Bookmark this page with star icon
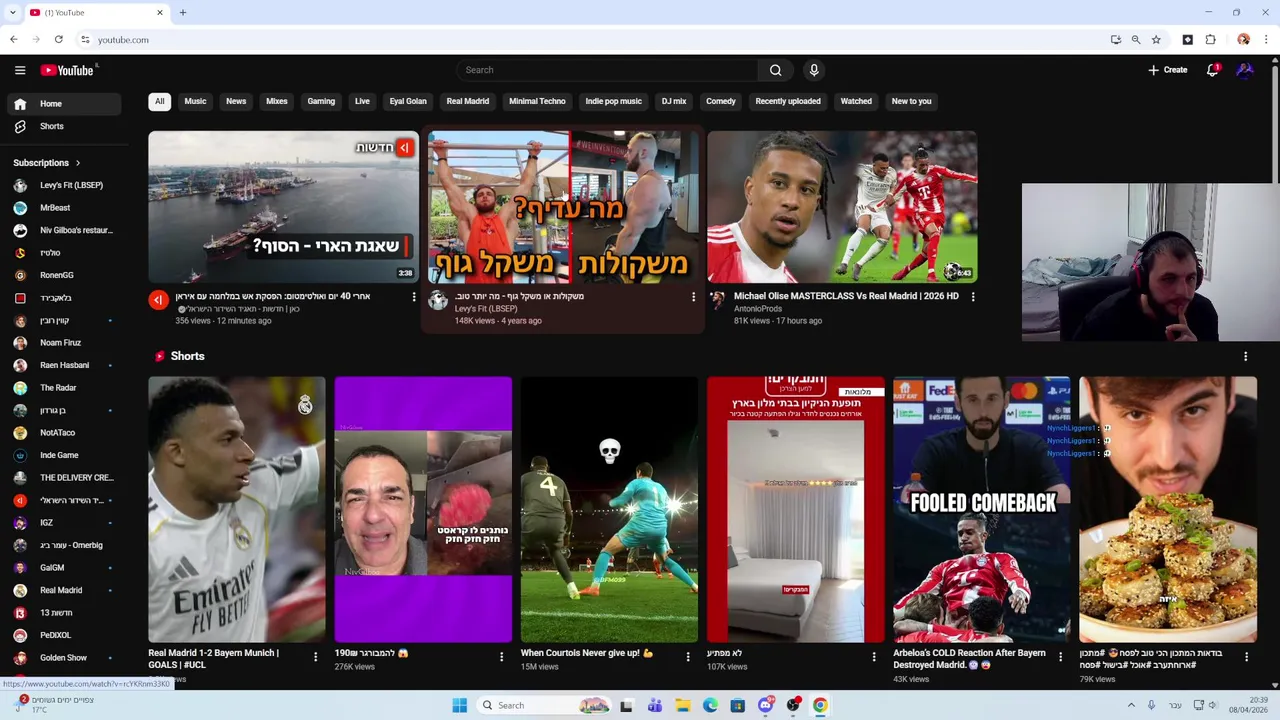Screen dimensions: 1280x720 (x=1156, y=40)
